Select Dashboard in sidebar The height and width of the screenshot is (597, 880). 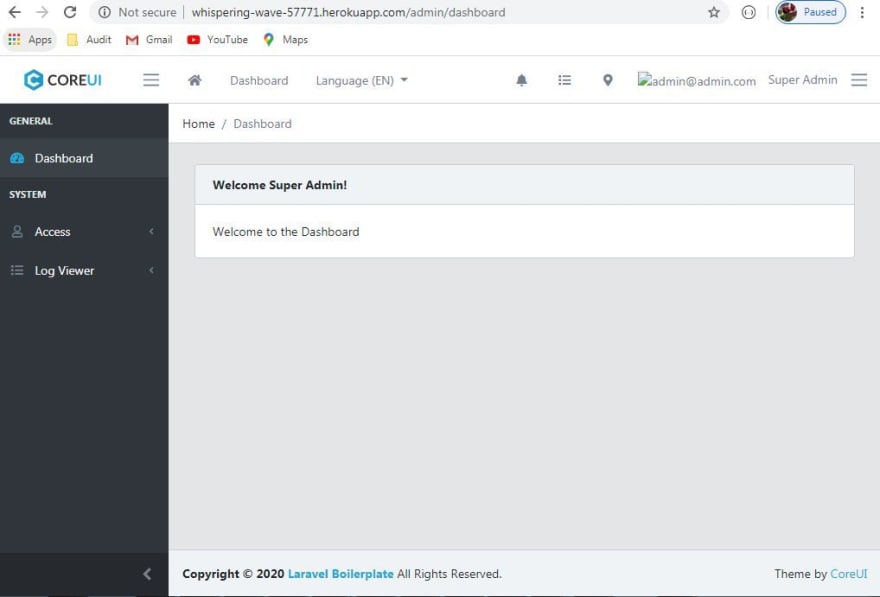(84, 158)
